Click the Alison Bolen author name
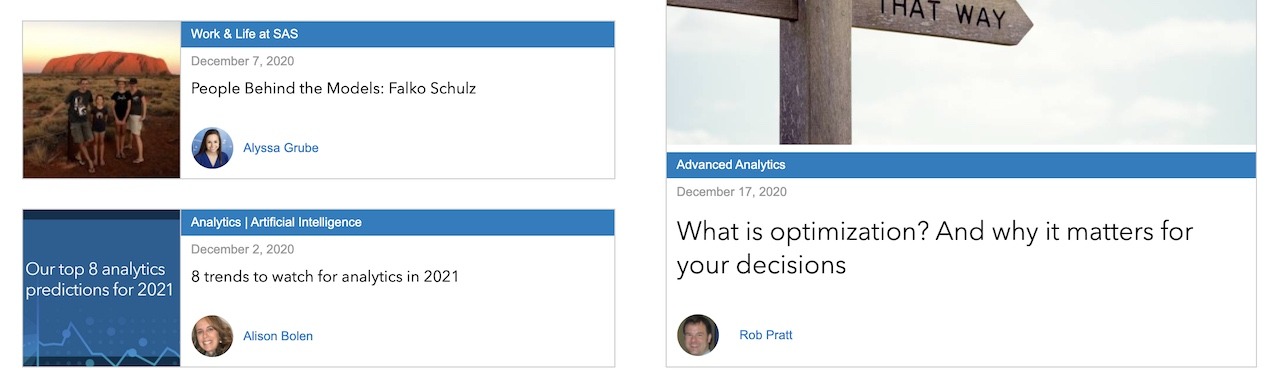 [278, 336]
